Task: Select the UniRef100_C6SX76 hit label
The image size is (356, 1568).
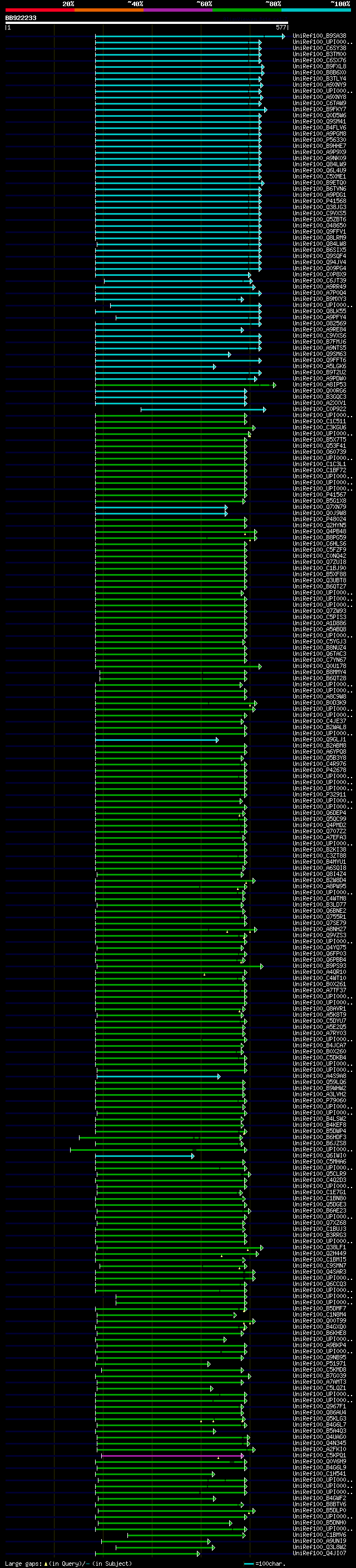Action: click(x=319, y=60)
